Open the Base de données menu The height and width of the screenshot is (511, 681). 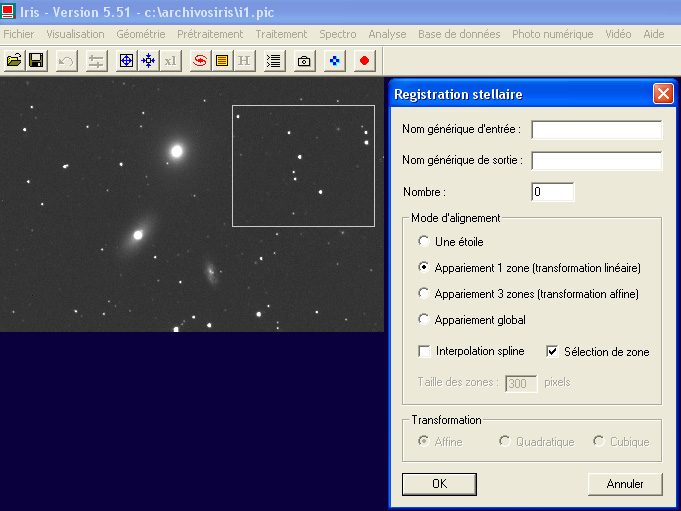(x=459, y=34)
